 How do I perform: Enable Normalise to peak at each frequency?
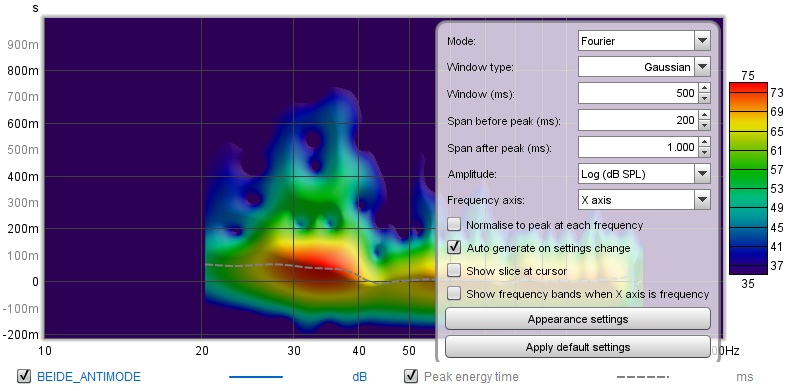[x=454, y=225]
